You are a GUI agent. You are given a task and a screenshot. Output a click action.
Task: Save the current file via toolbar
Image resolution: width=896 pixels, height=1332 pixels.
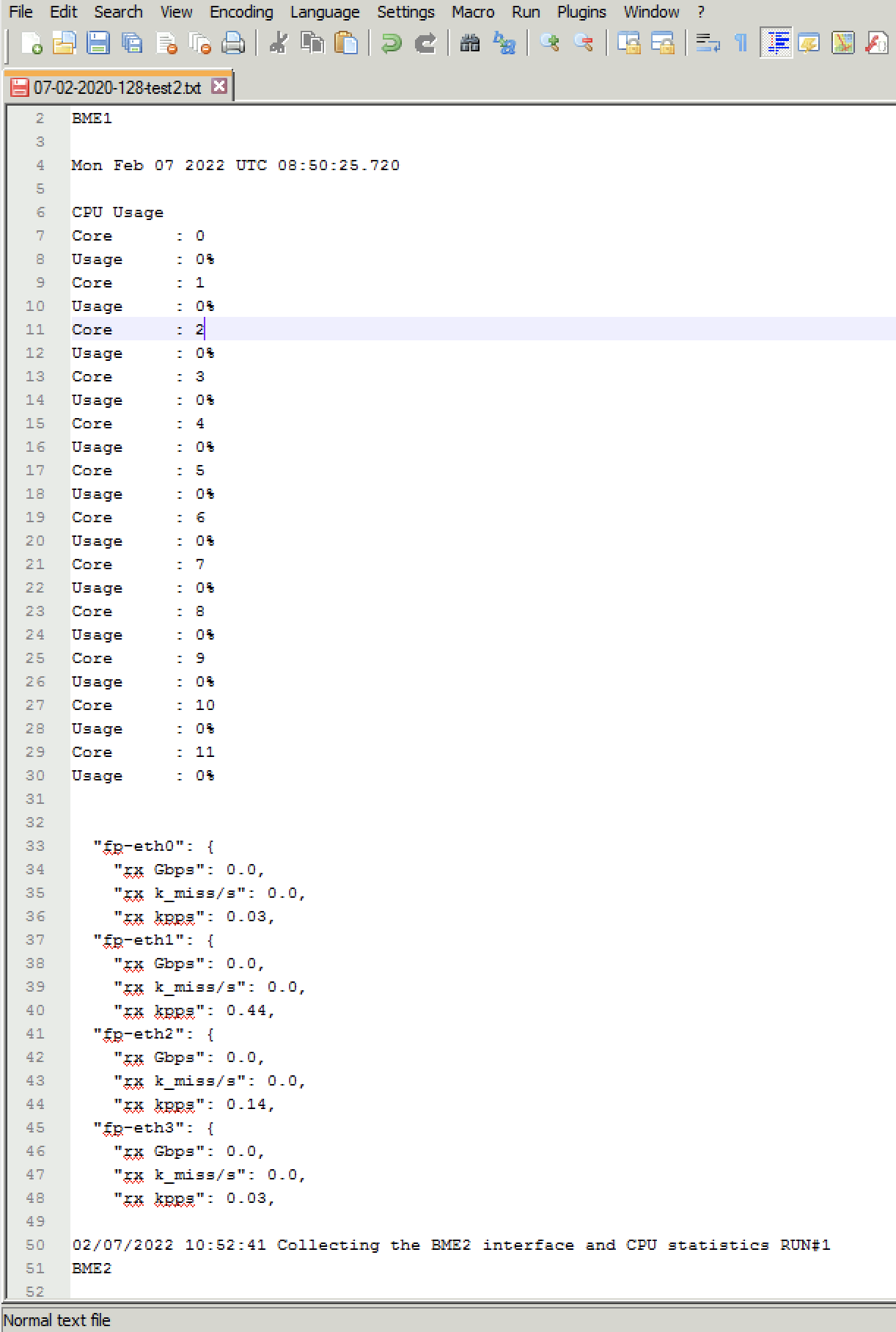(98, 44)
